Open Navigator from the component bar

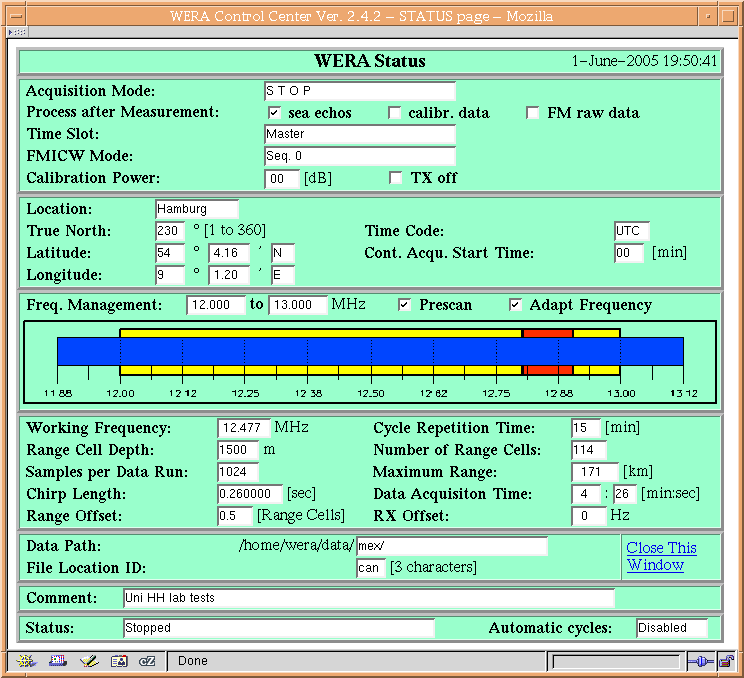(26, 660)
